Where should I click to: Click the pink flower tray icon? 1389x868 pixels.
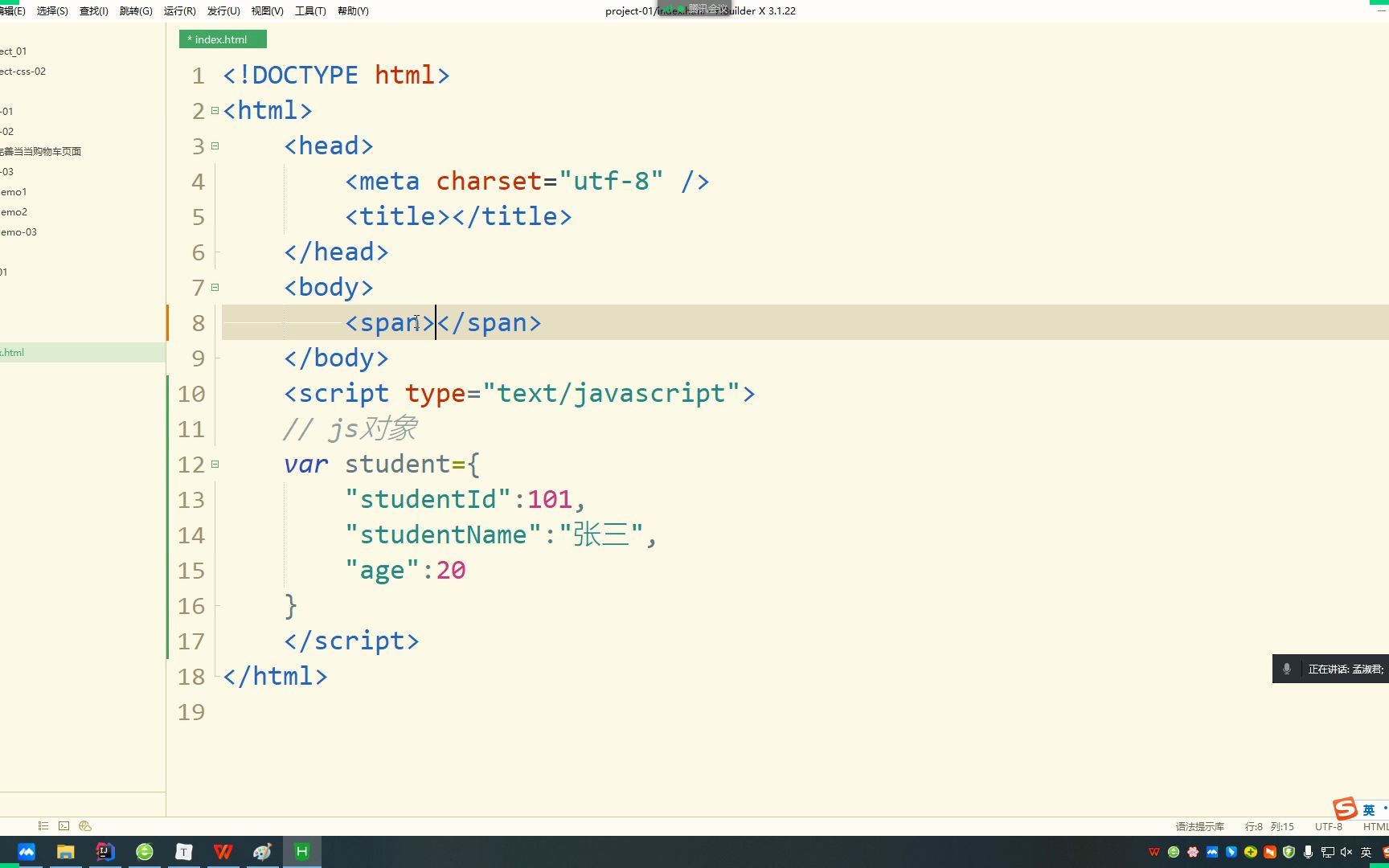[1193, 852]
